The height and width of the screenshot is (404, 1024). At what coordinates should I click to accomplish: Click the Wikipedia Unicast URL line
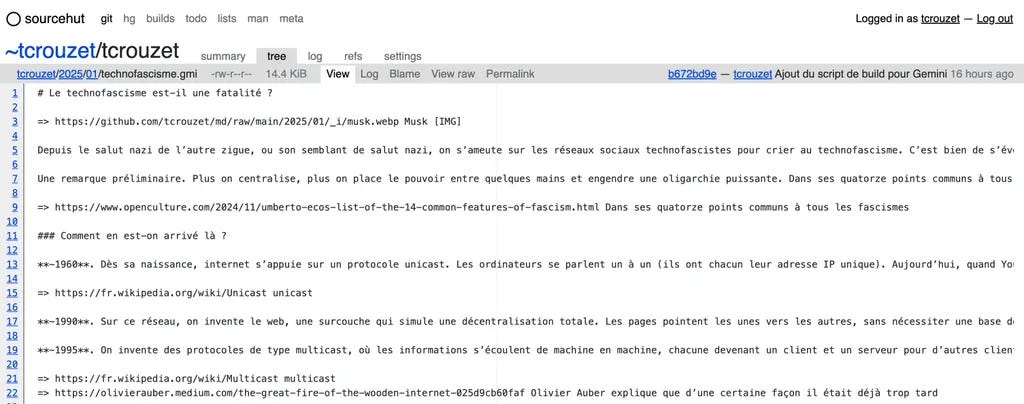click(x=174, y=293)
